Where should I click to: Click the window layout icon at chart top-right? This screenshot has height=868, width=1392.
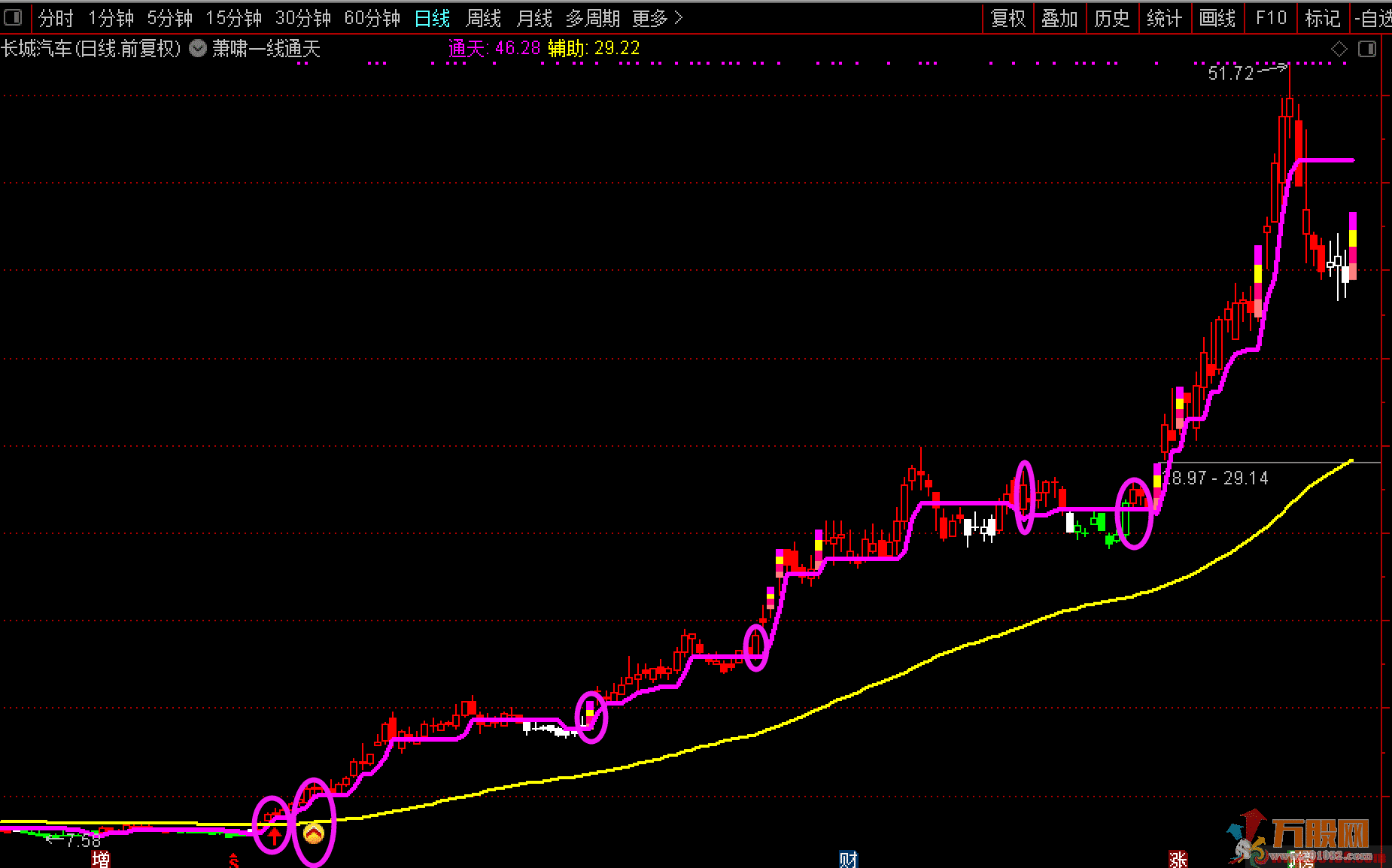tap(1367, 49)
